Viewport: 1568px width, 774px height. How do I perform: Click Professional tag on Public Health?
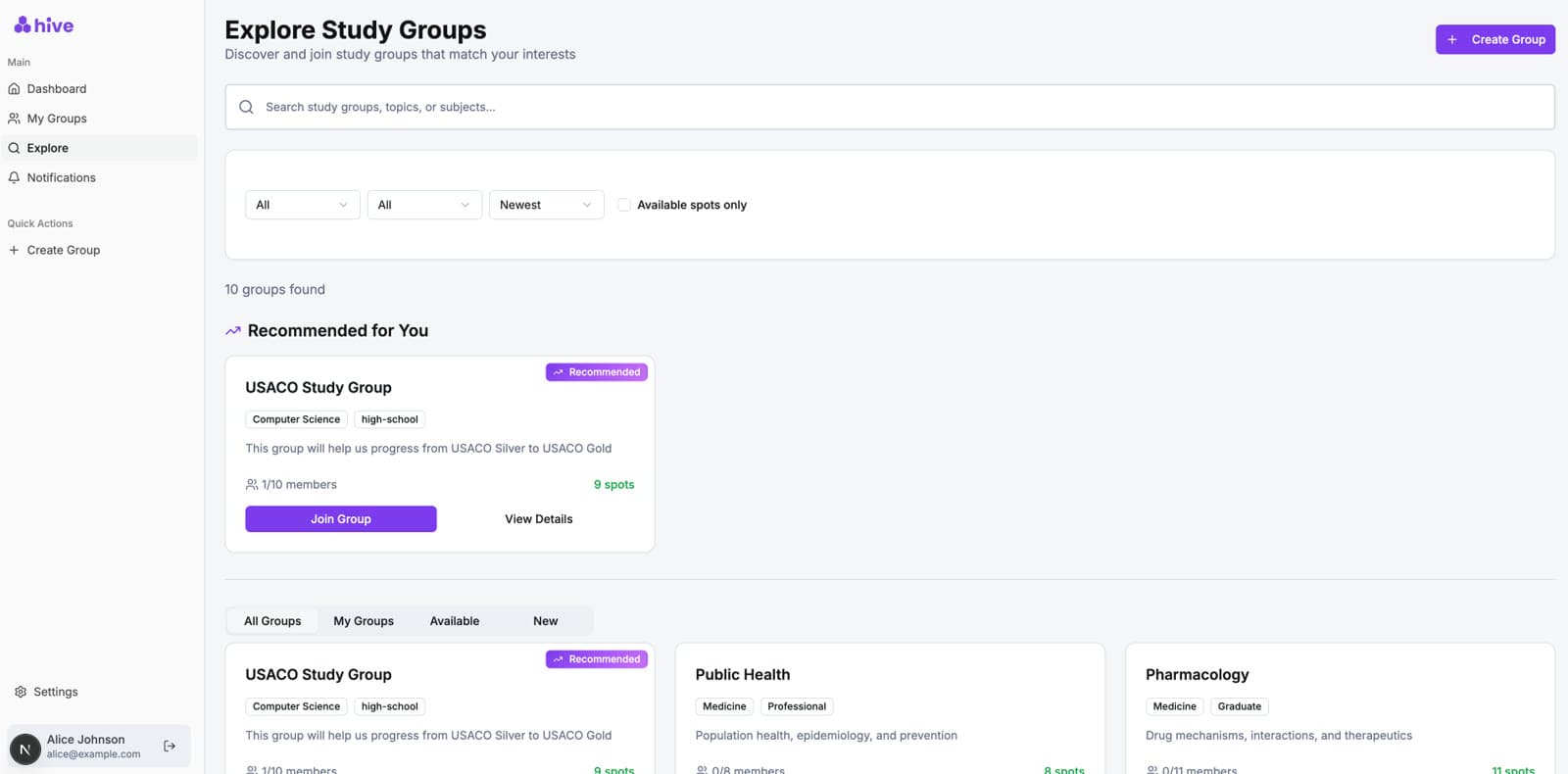(x=797, y=706)
